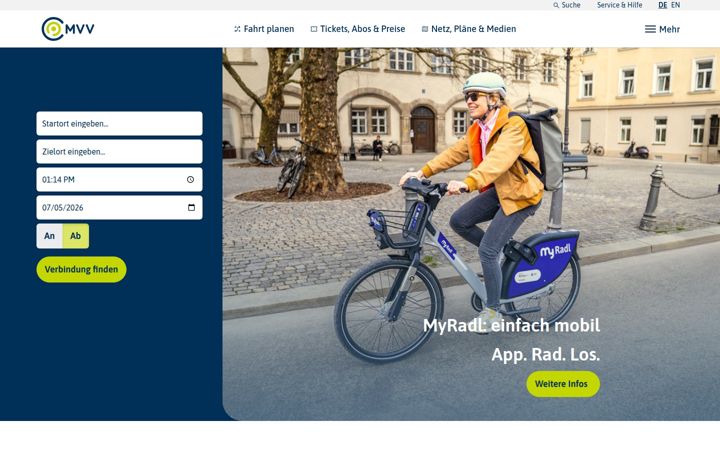
Task: Click the search magnifier icon
Action: point(556,5)
